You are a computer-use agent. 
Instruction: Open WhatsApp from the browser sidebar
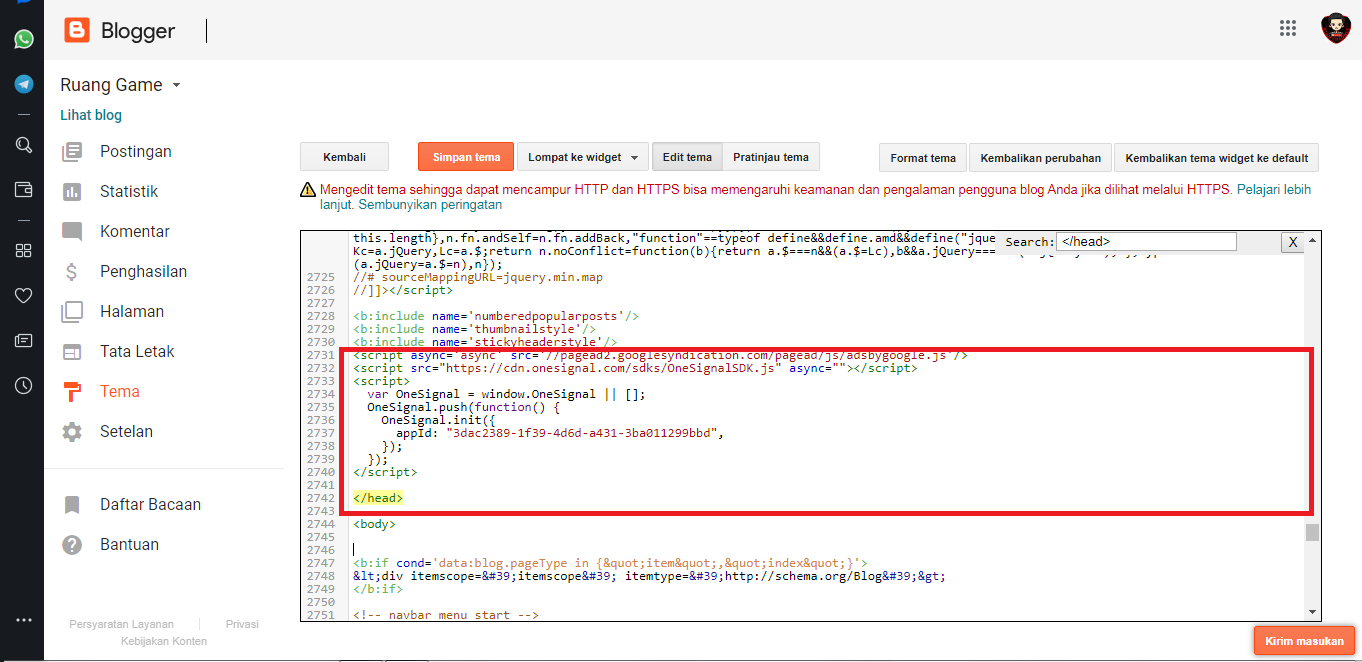coord(23,39)
